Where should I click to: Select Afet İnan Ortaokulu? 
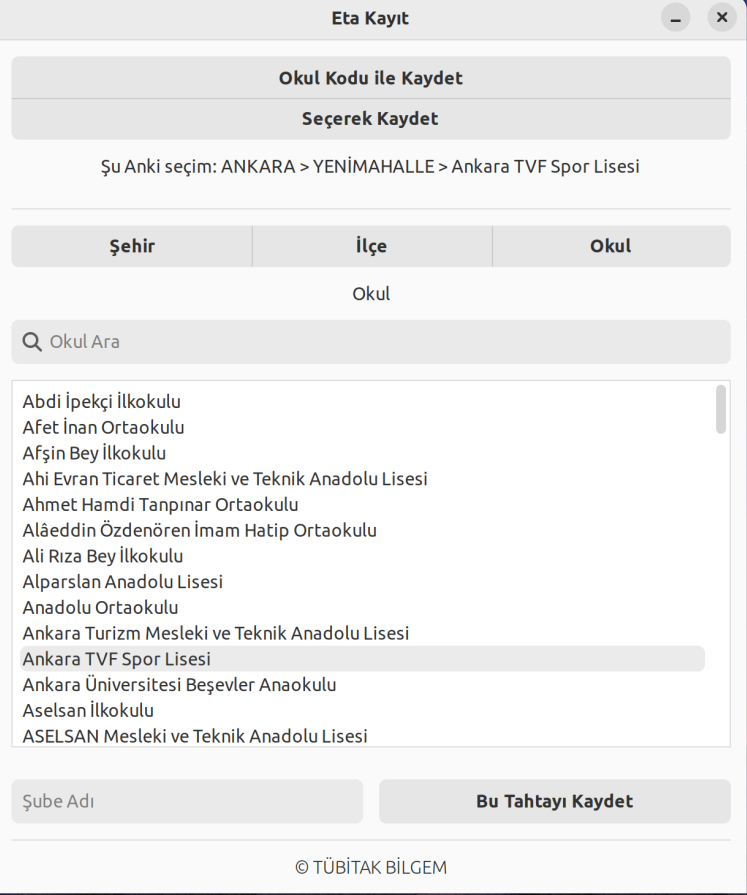tap(104, 428)
